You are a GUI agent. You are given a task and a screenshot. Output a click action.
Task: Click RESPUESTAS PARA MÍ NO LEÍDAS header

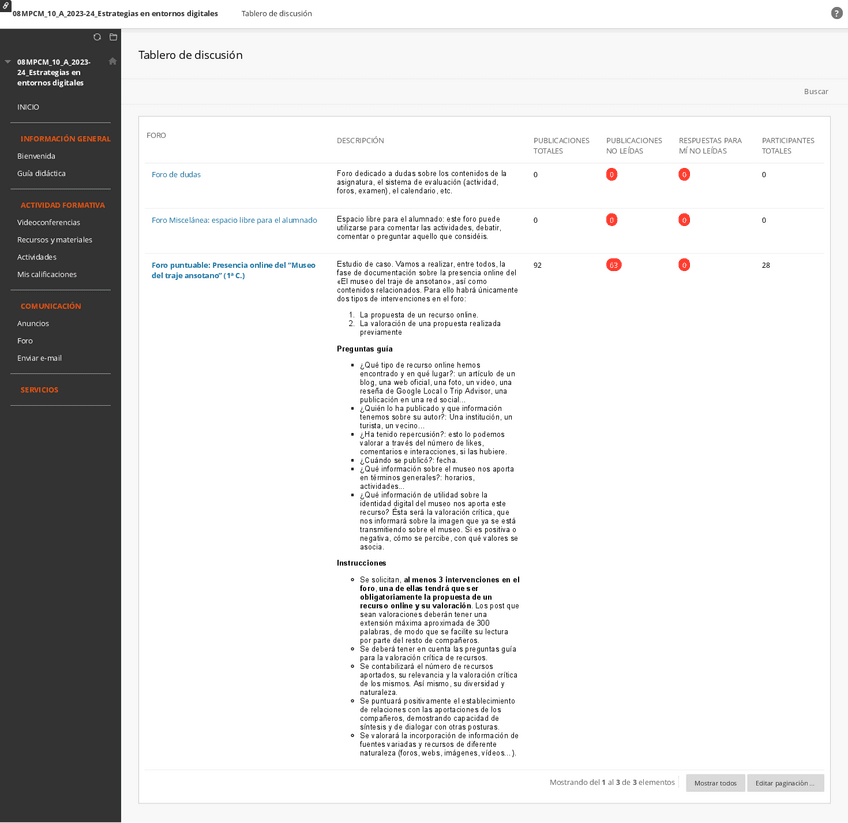710,146
